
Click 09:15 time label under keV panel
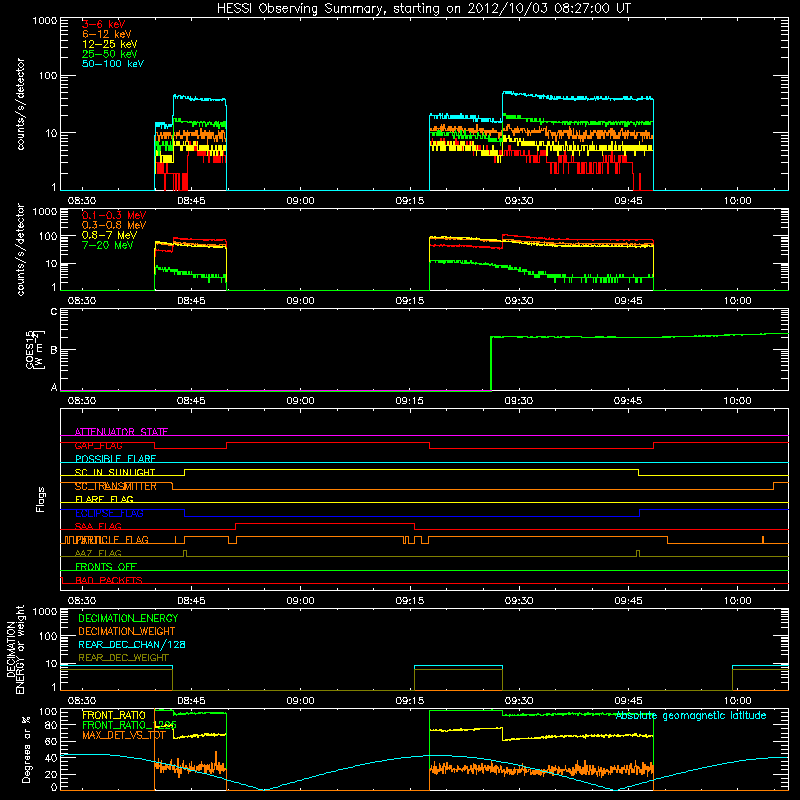[x=410, y=201]
